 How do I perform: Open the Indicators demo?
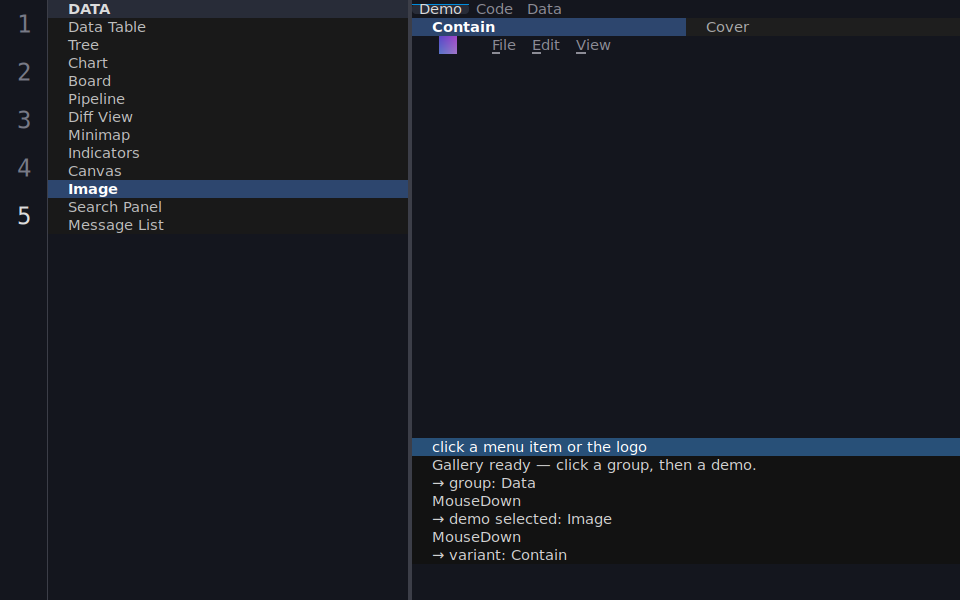[228, 153]
